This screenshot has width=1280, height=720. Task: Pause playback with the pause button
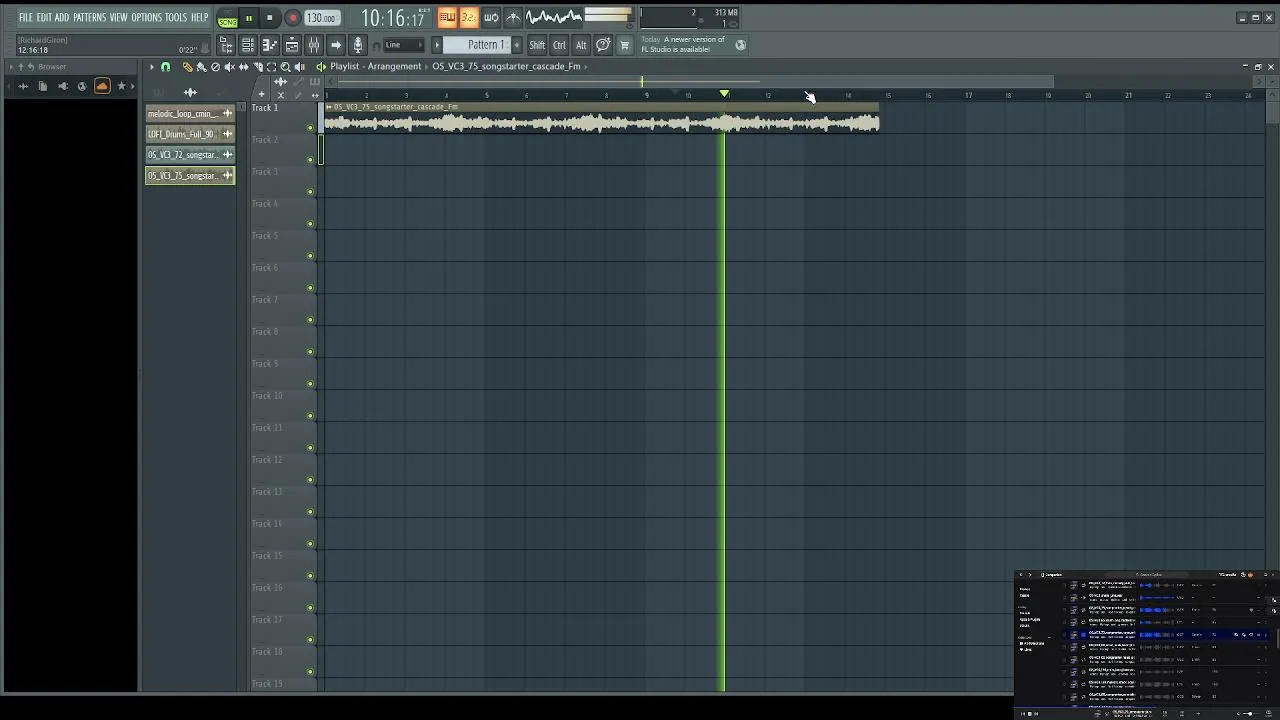(x=248, y=18)
